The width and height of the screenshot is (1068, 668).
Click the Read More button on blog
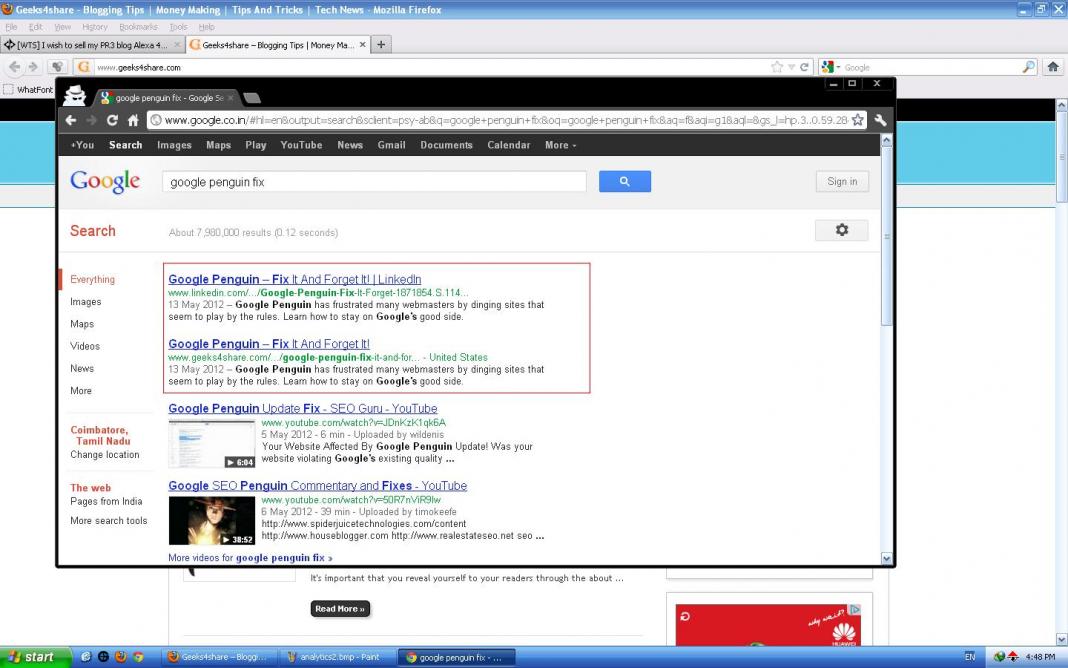tap(341, 609)
